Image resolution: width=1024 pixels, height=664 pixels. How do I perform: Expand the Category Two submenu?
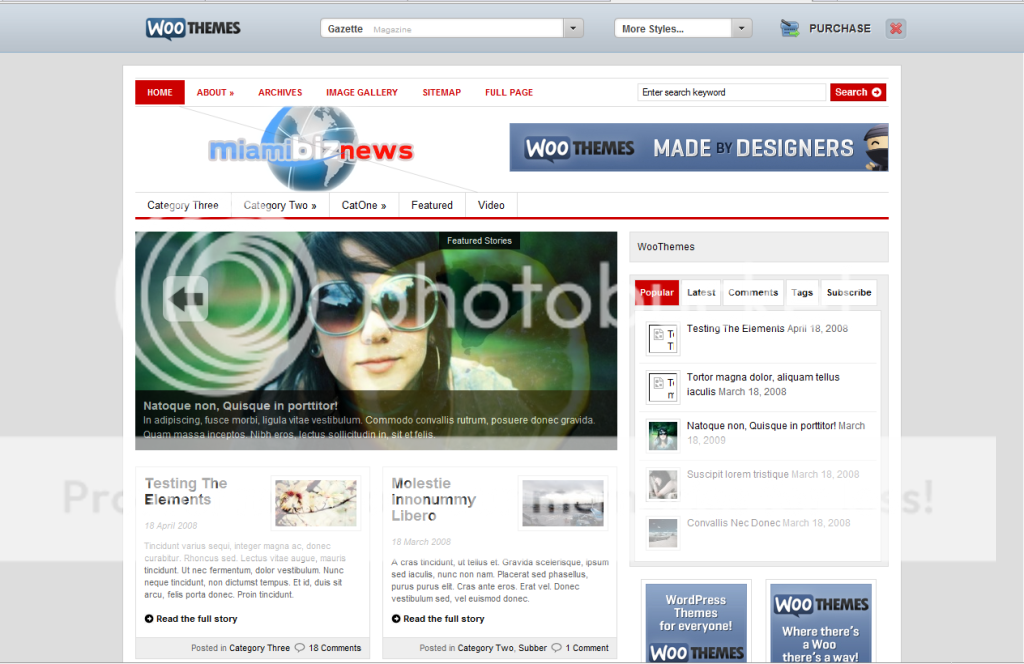click(x=280, y=205)
